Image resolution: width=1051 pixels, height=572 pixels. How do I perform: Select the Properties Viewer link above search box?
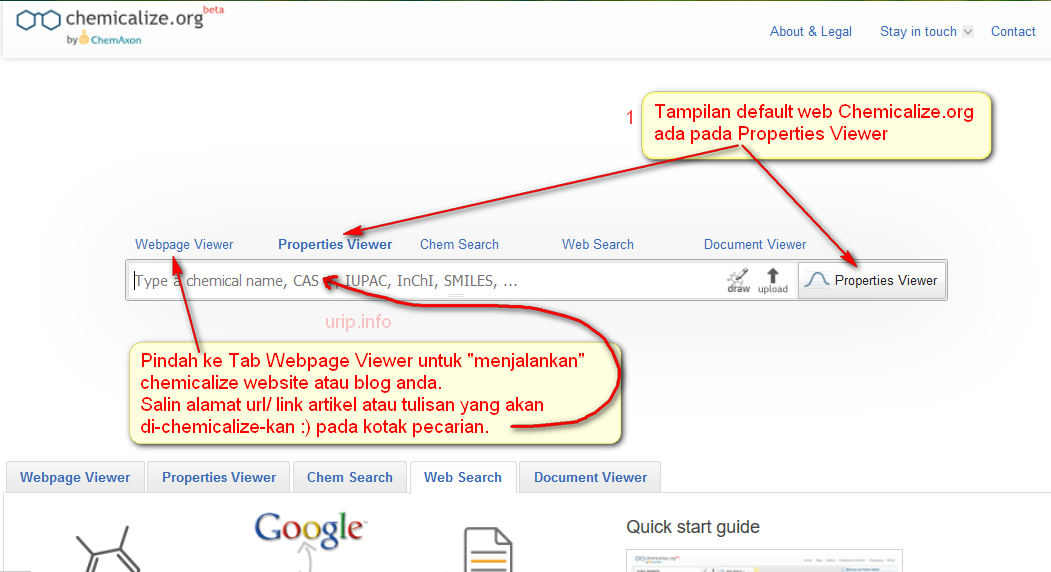click(334, 245)
